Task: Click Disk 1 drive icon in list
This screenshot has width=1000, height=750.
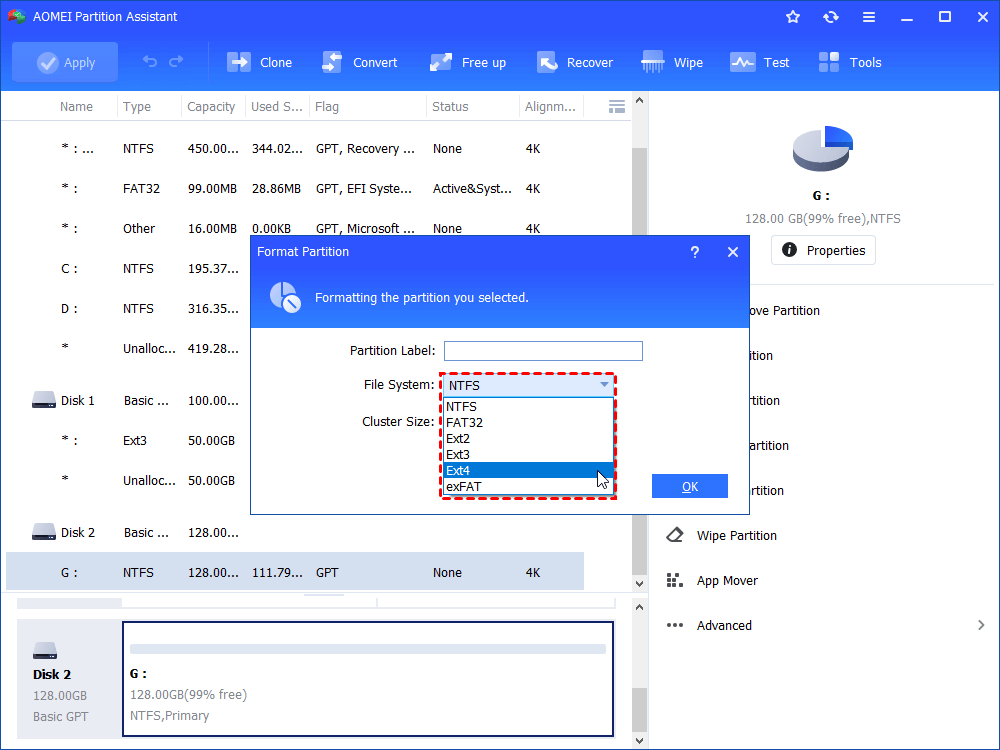Action: click(x=44, y=400)
